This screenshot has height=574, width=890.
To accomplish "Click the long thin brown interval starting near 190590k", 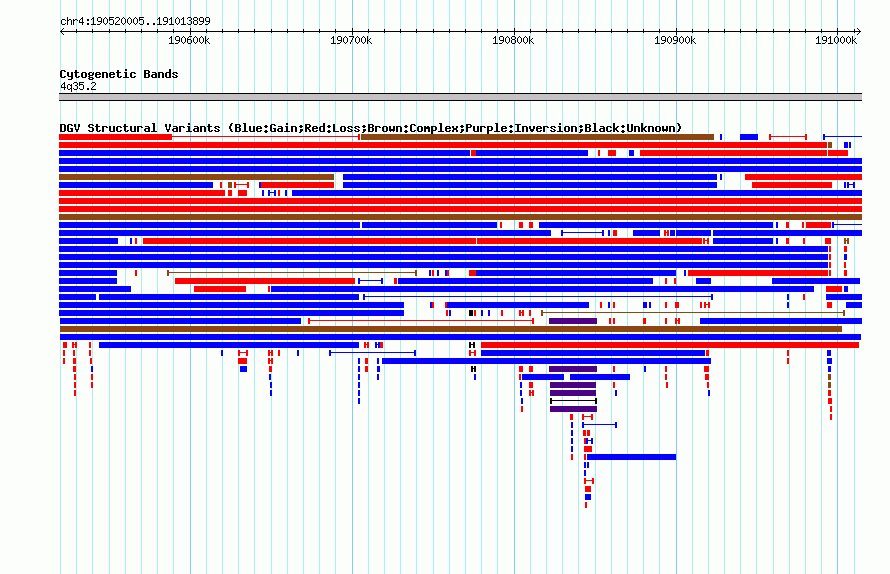I will click(292, 273).
